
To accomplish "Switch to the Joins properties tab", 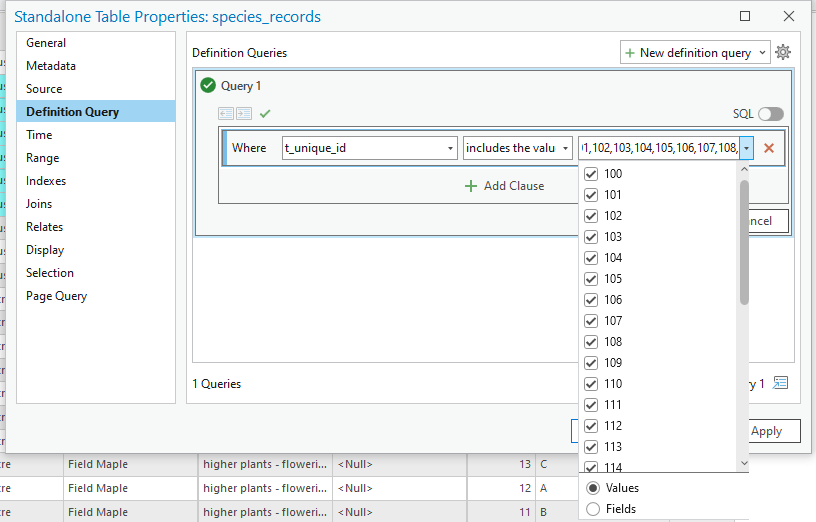I will (39, 204).
